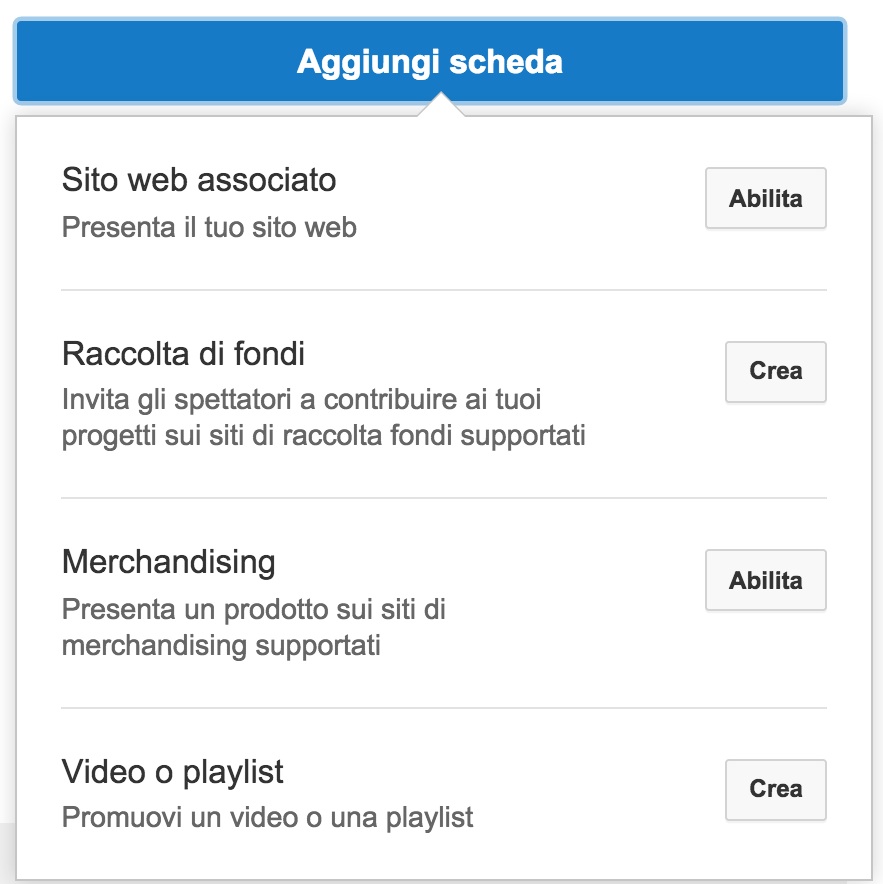
Task: Enable the Merchandising card with Abilita
Action: [x=765, y=580]
